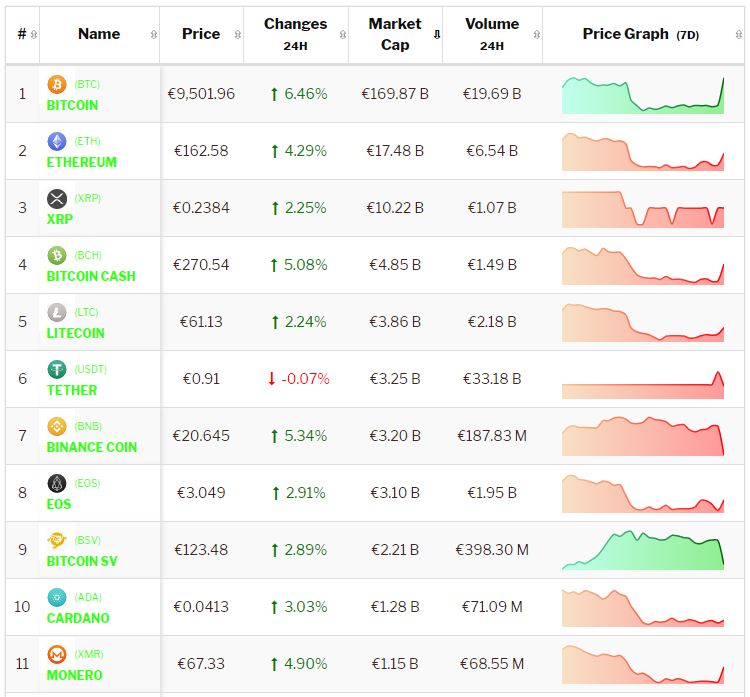Click the Tether logo icon
Image resolution: width=750 pixels, height=697 pixels.
point(57,370)
